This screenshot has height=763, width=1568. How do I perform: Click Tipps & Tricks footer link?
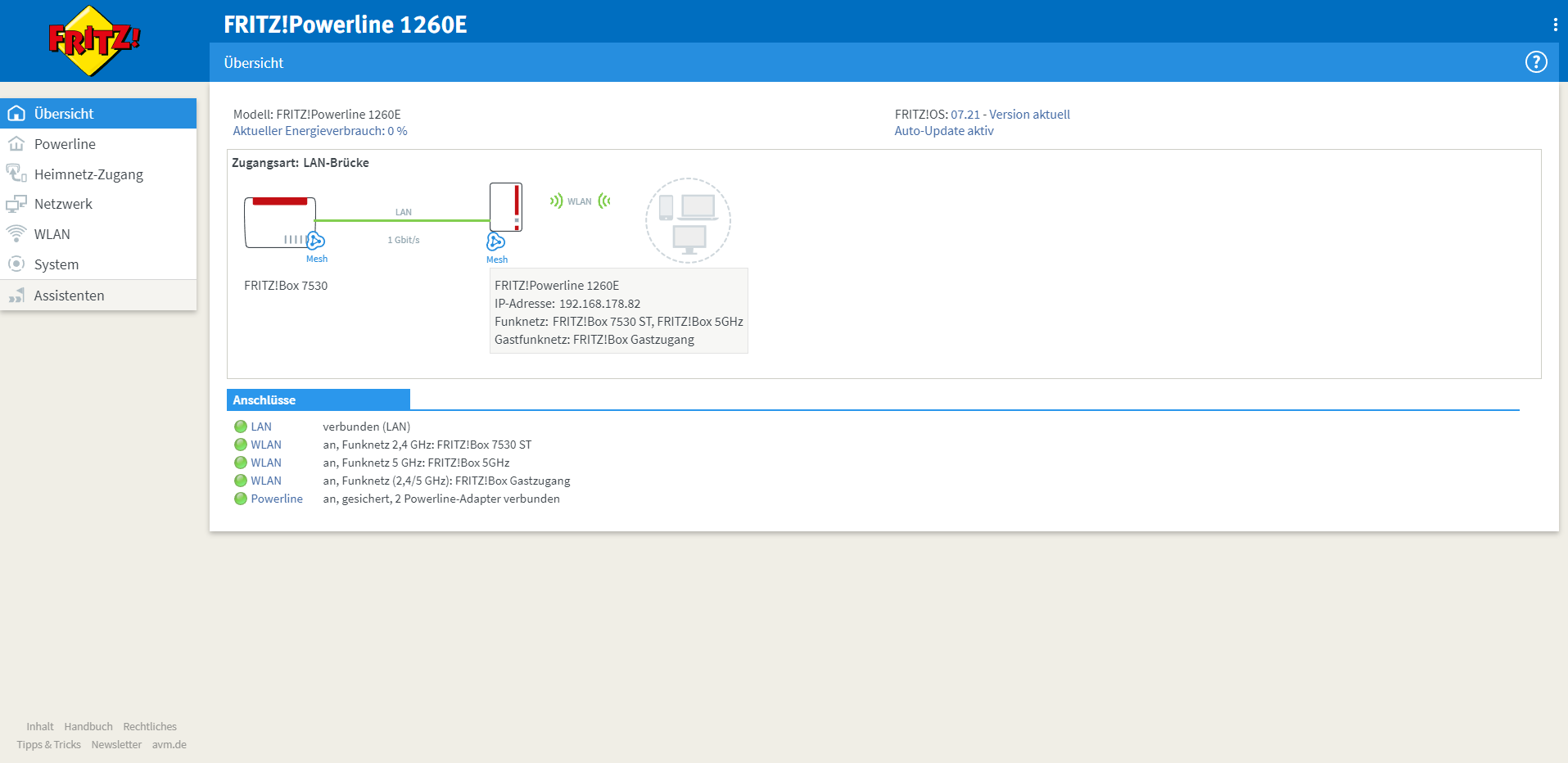pos(49,744)
